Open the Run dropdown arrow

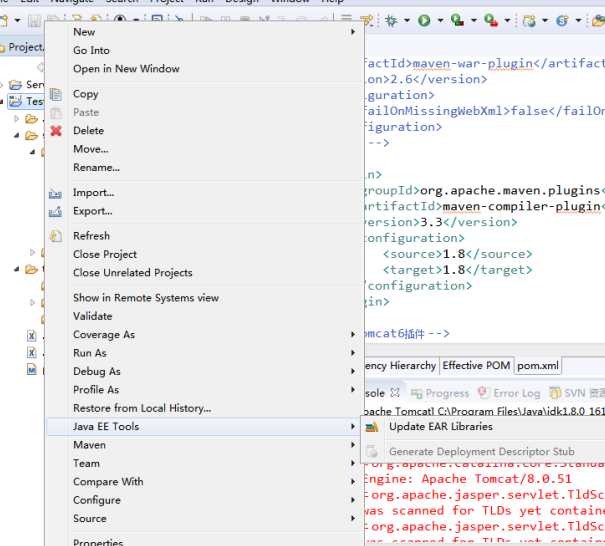(x=440, y=20)
